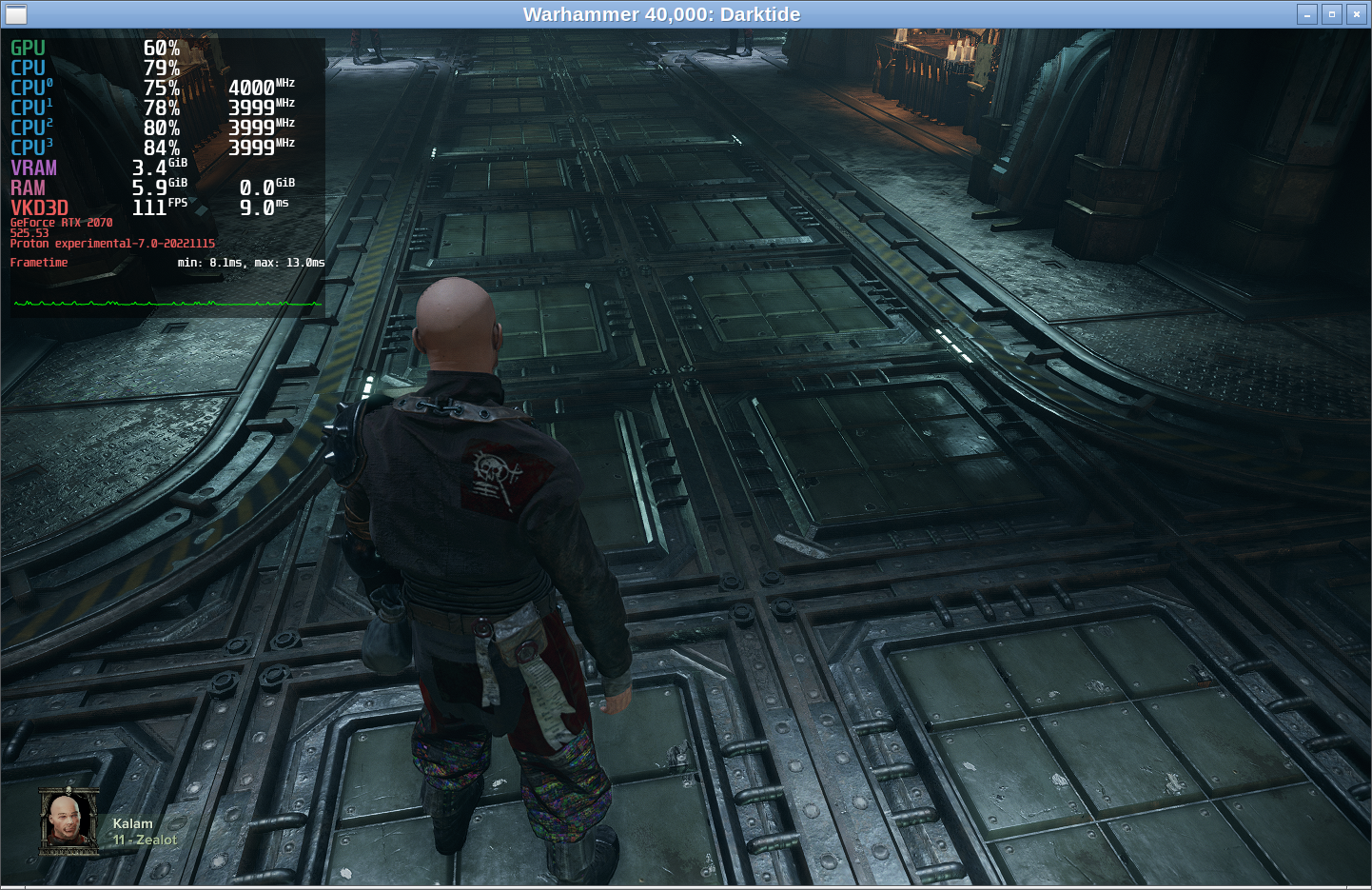
Task: Click the swap value "0.0 GiB"
Action: point(267,188)
